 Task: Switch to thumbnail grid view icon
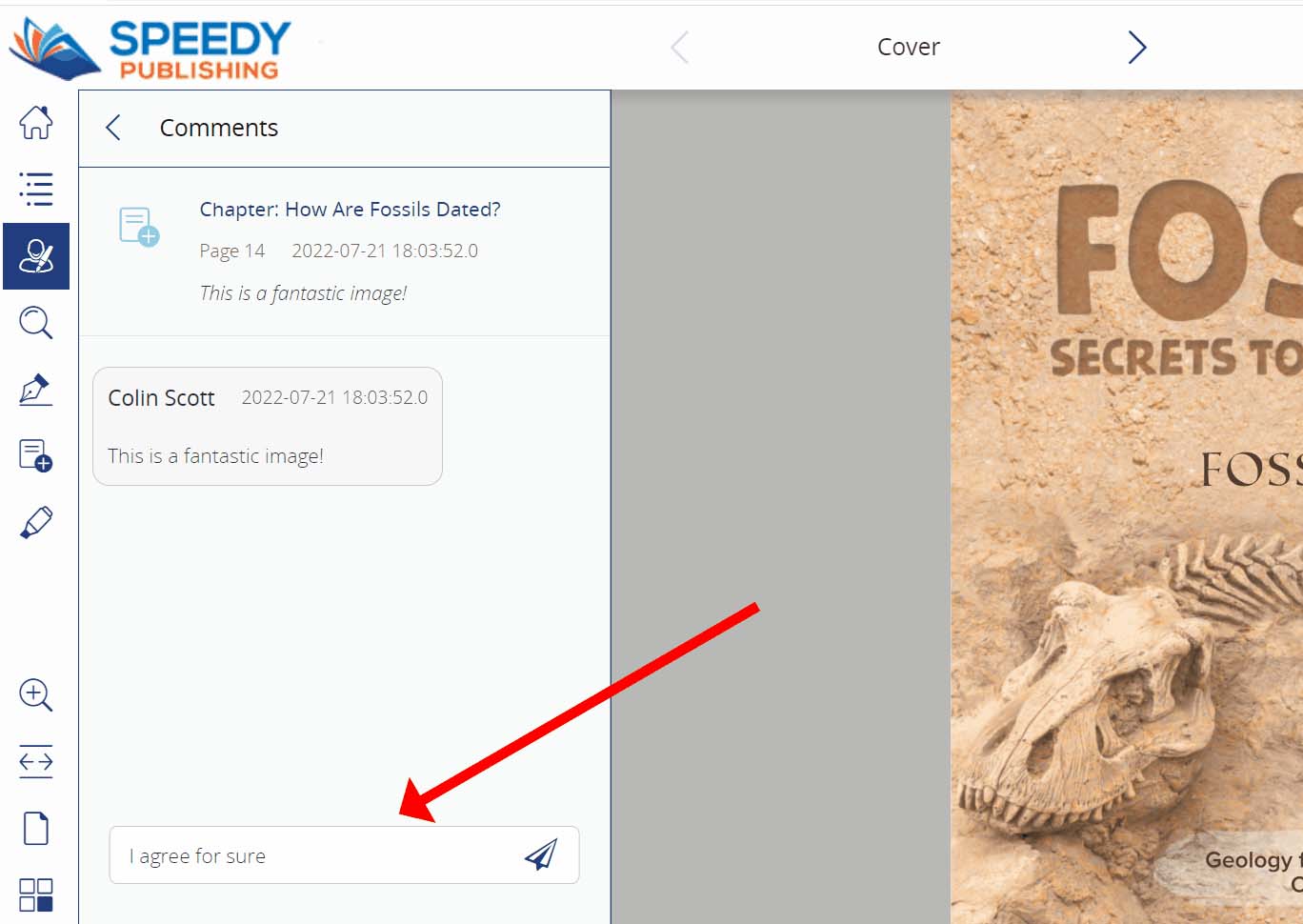36,894
